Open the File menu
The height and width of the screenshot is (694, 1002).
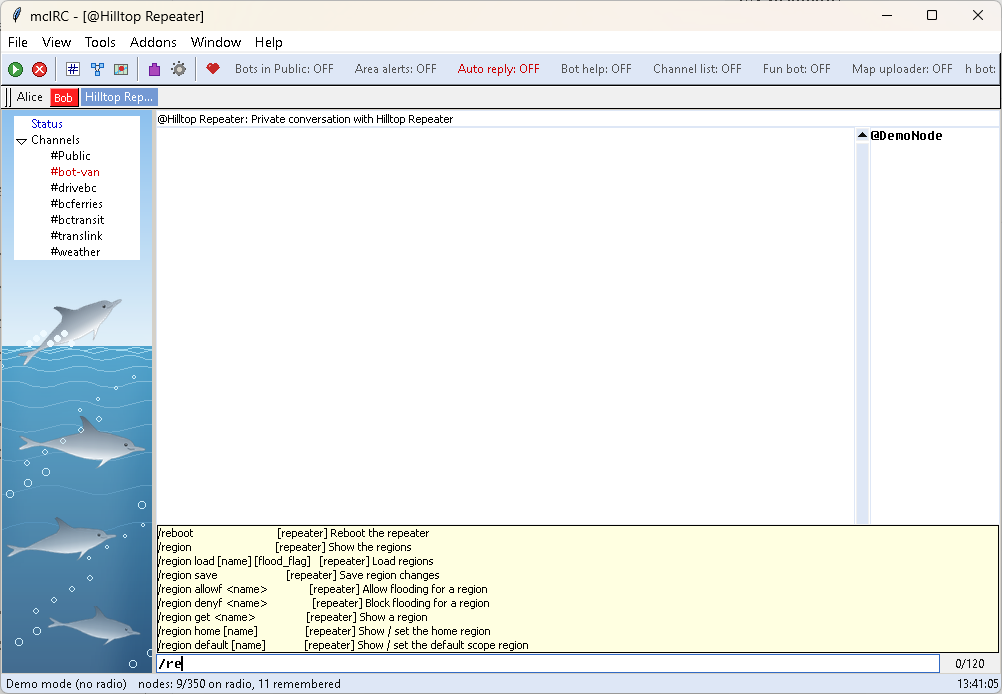point(18,42)
